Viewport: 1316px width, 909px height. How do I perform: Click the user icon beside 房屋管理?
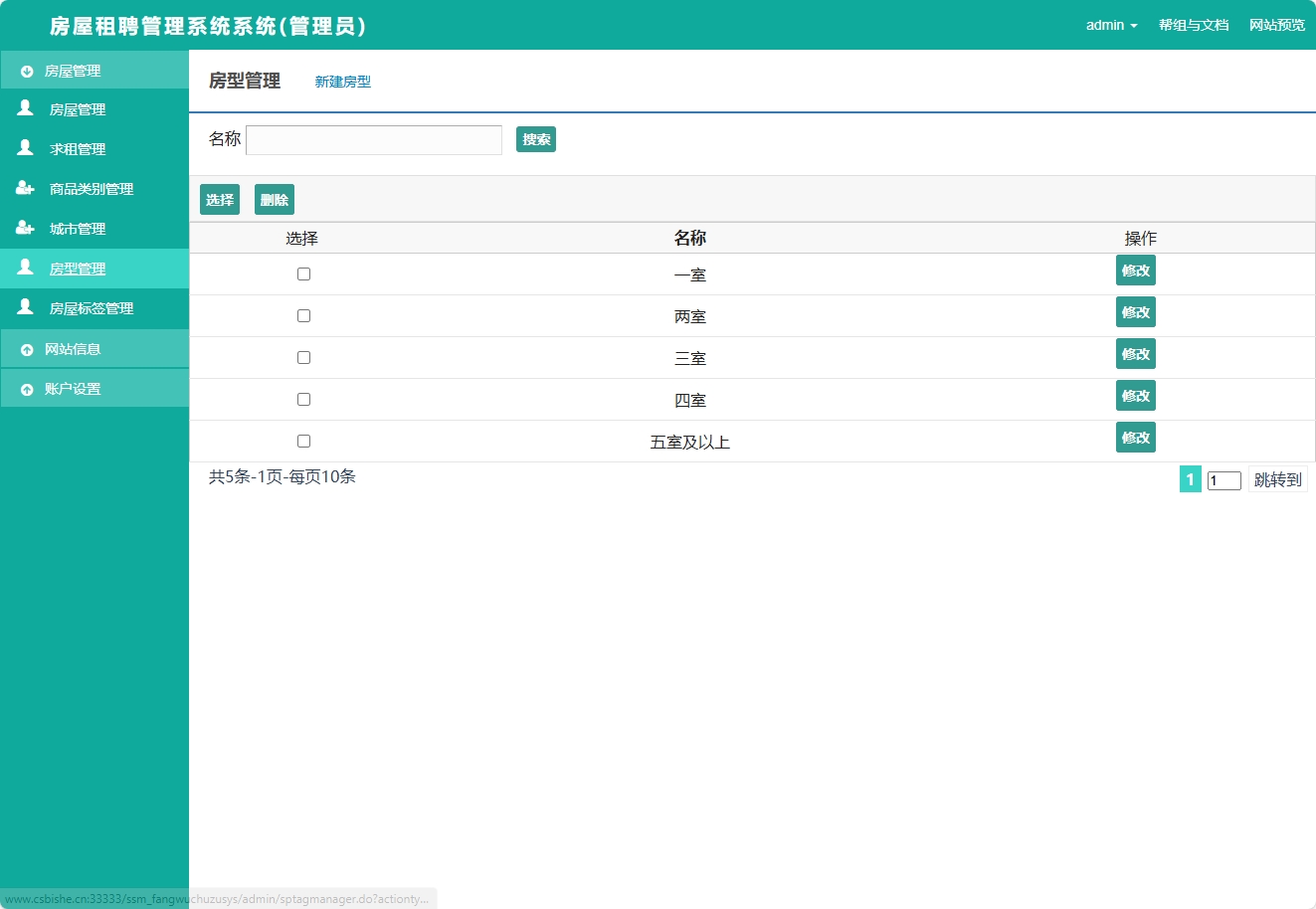[x=24, y=109]
